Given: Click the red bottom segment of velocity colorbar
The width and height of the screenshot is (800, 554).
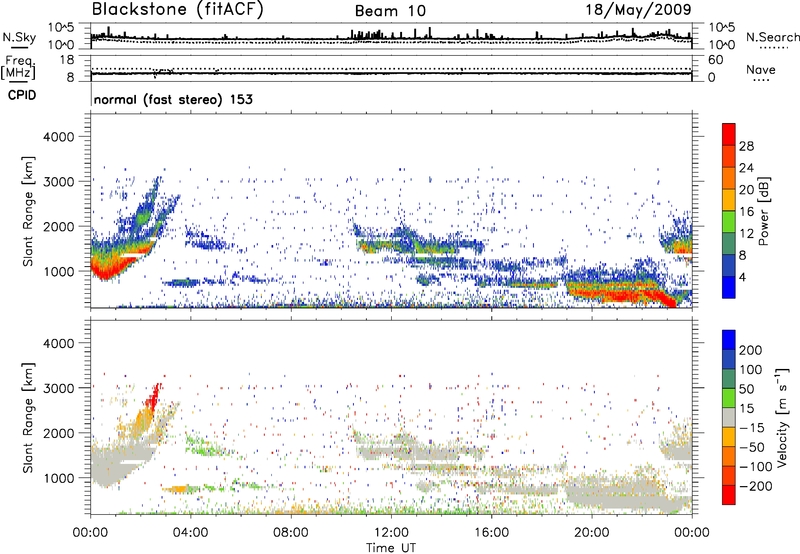Looking at the screenshot, I should click(729, 495).
